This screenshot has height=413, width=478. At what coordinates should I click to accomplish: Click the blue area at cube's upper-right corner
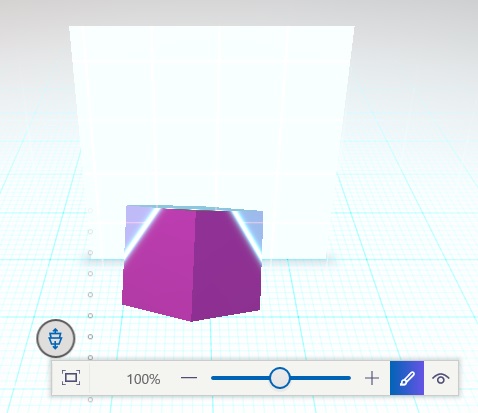[252, 221]
